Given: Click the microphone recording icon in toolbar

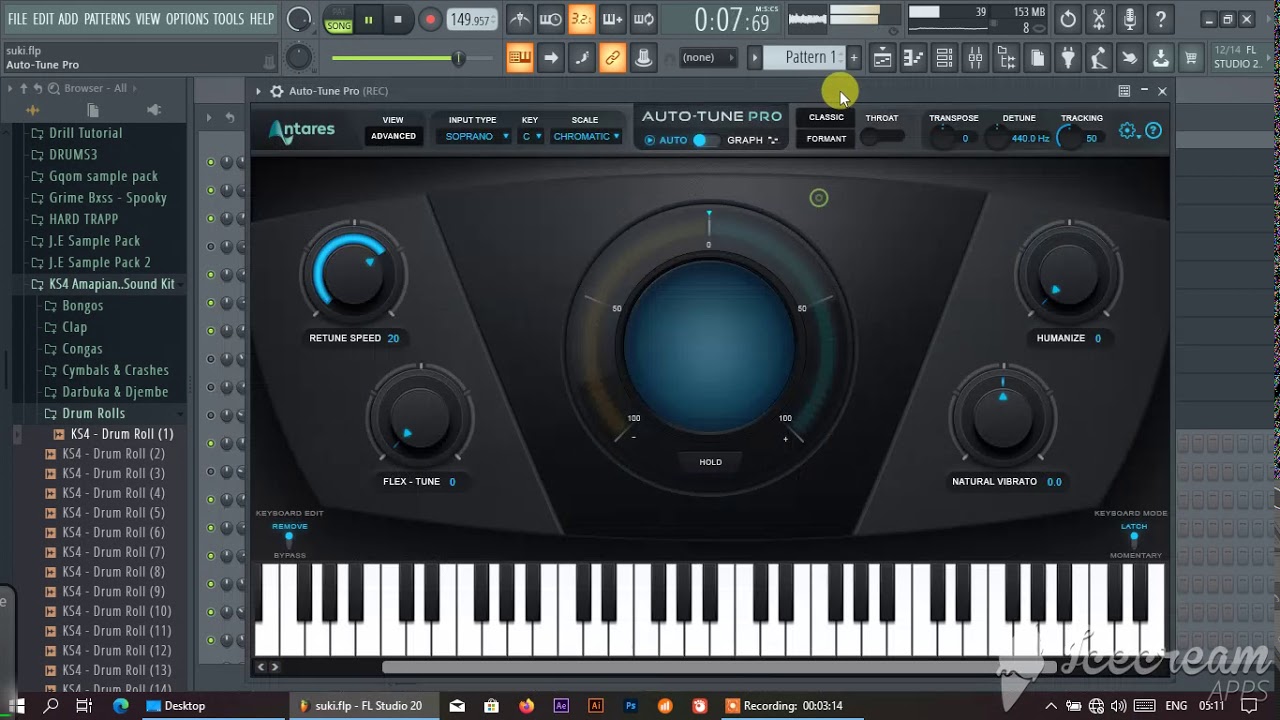Looking at the screenshot, I should 1130,19.
